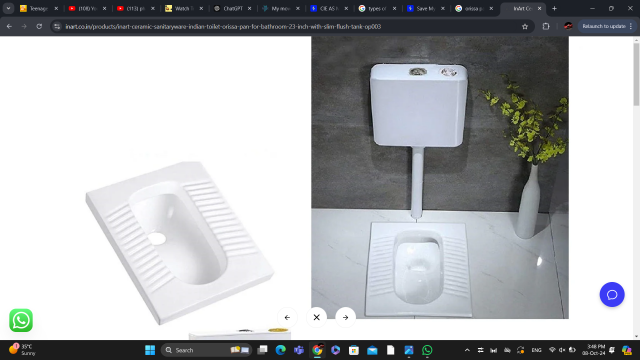This screenshot has width=640, height=360.
Task: Open the taskbar Search box
Action: tap(207, 350)
